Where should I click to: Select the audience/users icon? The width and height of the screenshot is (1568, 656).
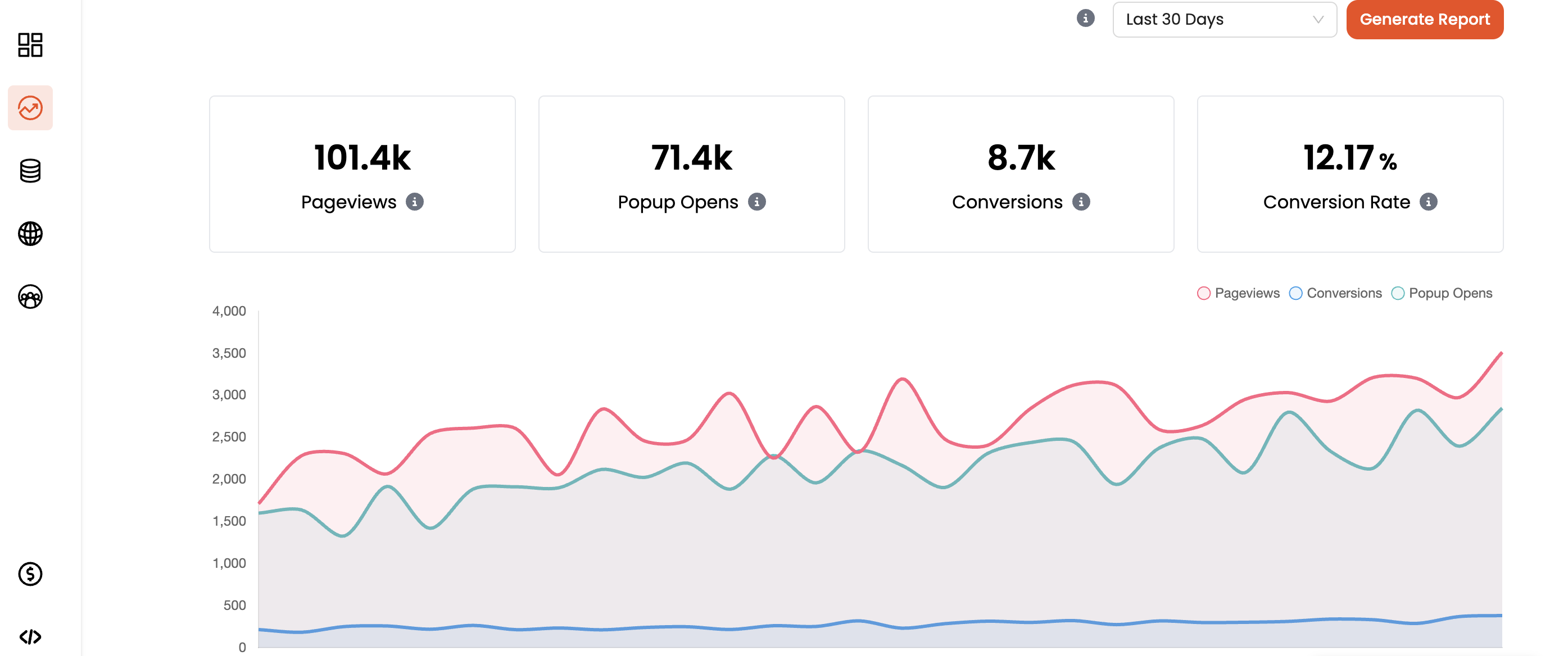tap(29, 296)
